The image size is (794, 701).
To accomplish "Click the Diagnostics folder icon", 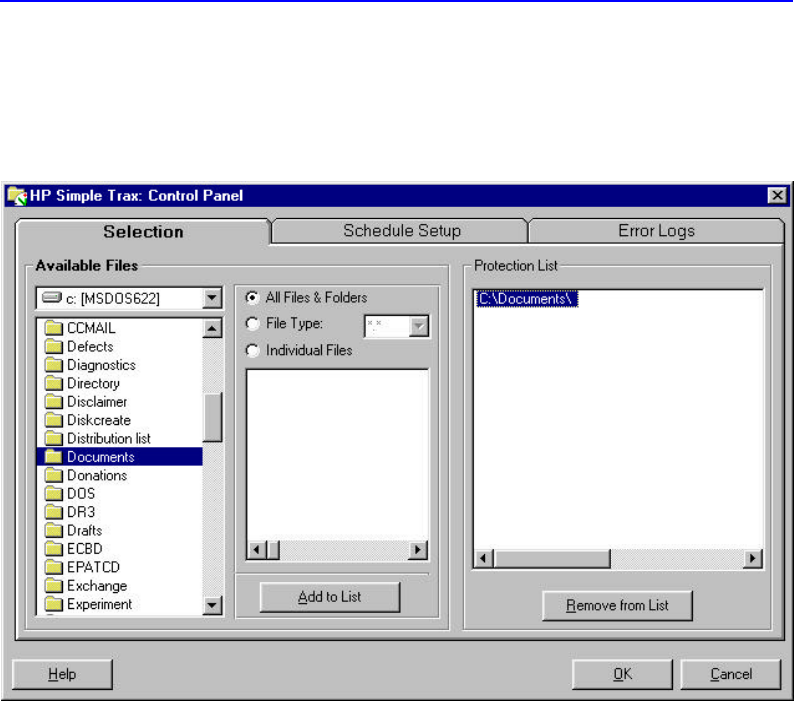I will pyautogui.click(x=52, y=365).
